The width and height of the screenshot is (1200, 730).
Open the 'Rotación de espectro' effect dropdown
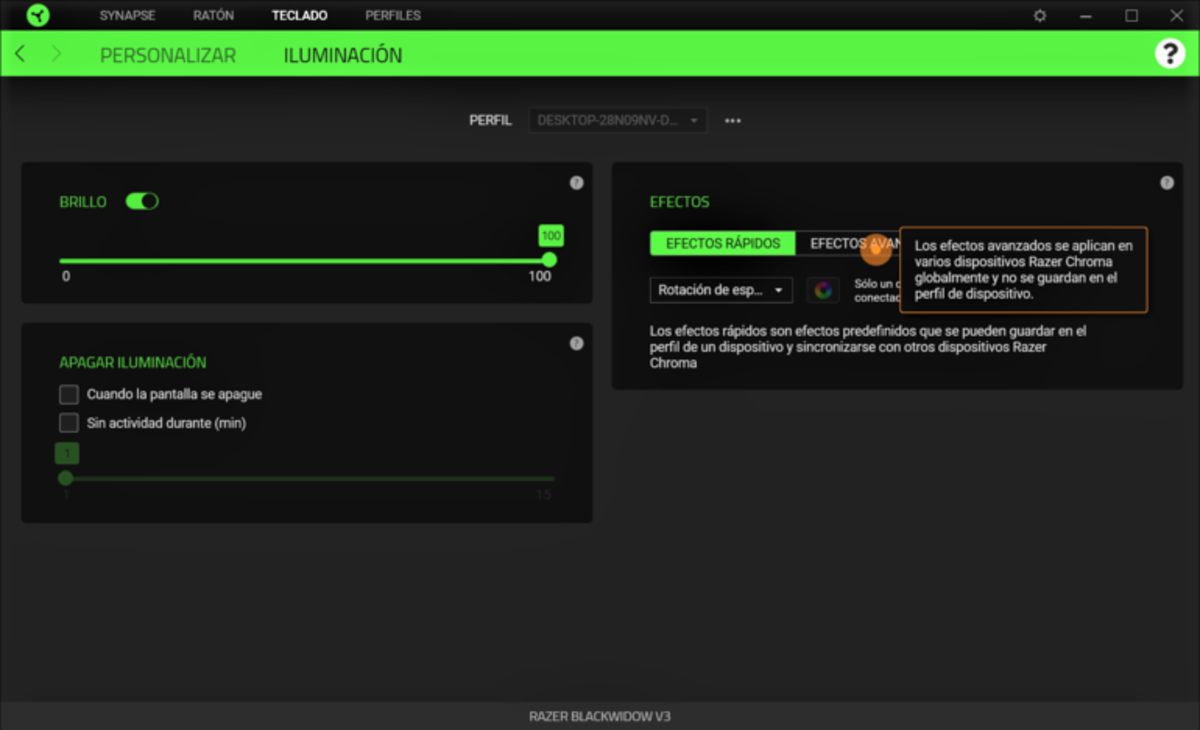click(721, 290)
